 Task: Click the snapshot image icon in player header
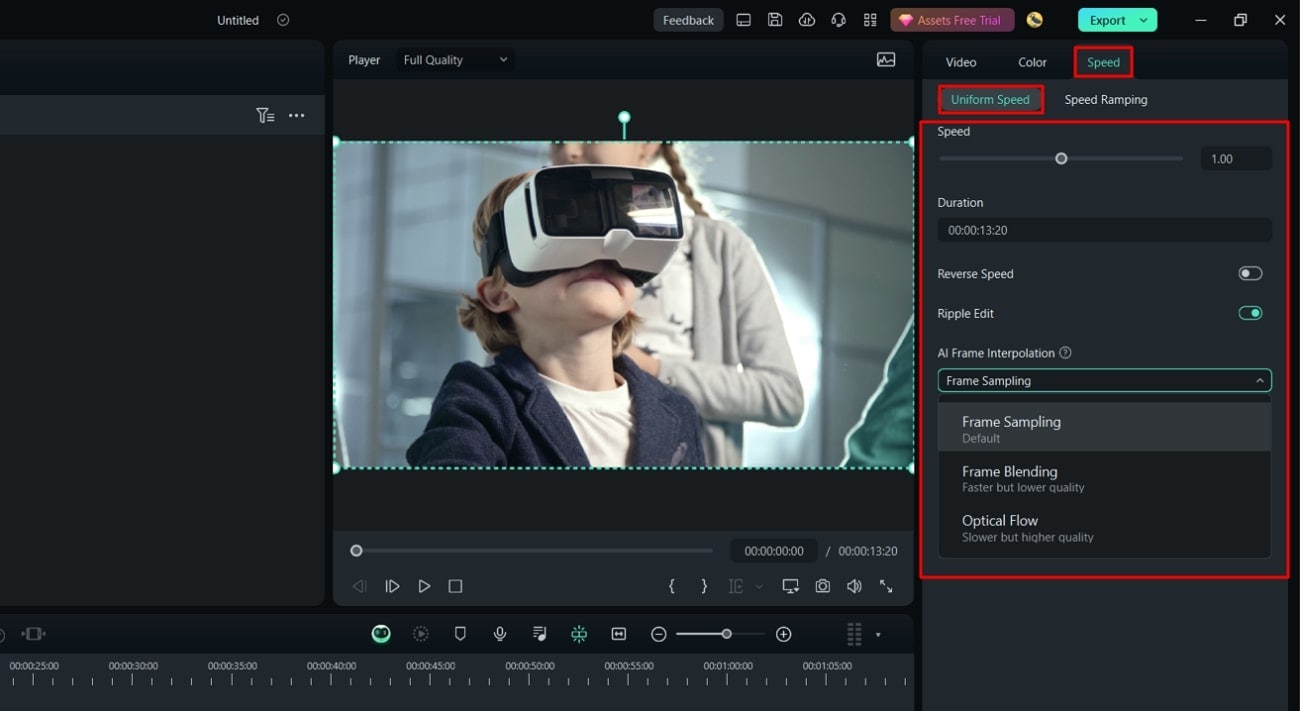tap(886, 60)
